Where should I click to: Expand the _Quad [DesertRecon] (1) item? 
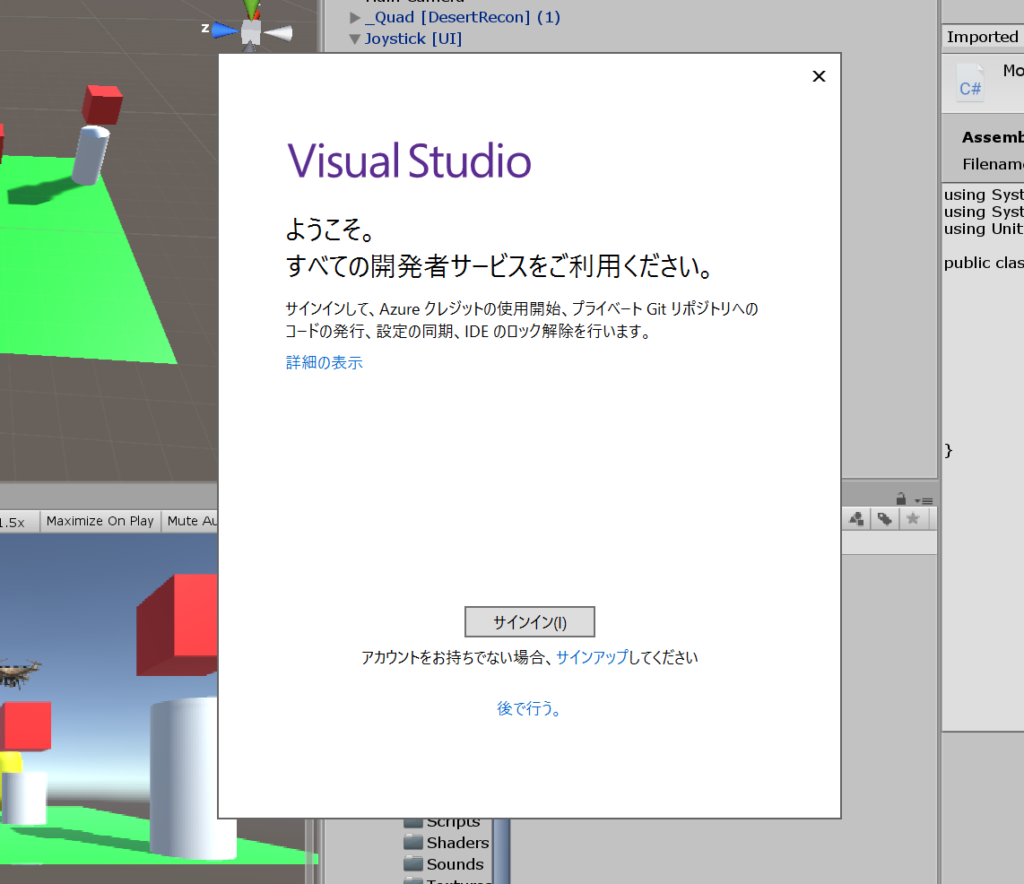pyautogui.click(x=355, y=18)
